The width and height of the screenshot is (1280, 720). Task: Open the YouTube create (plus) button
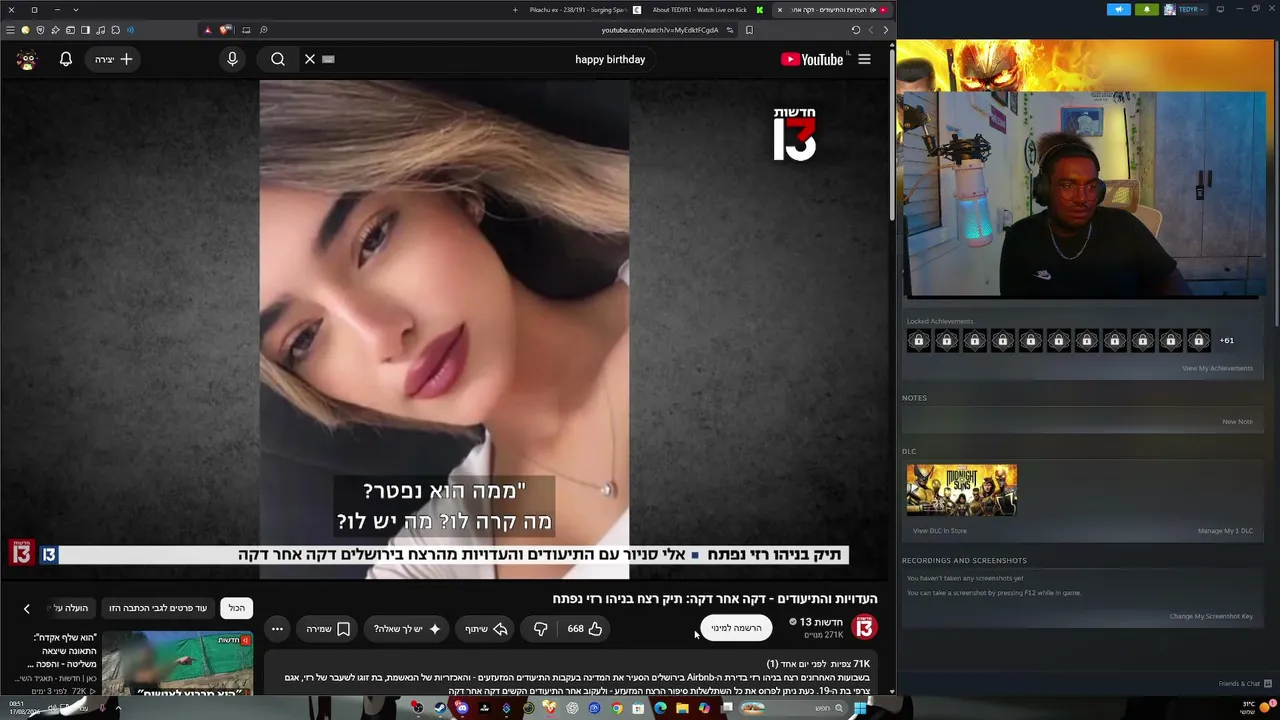(x=114, y=59)
